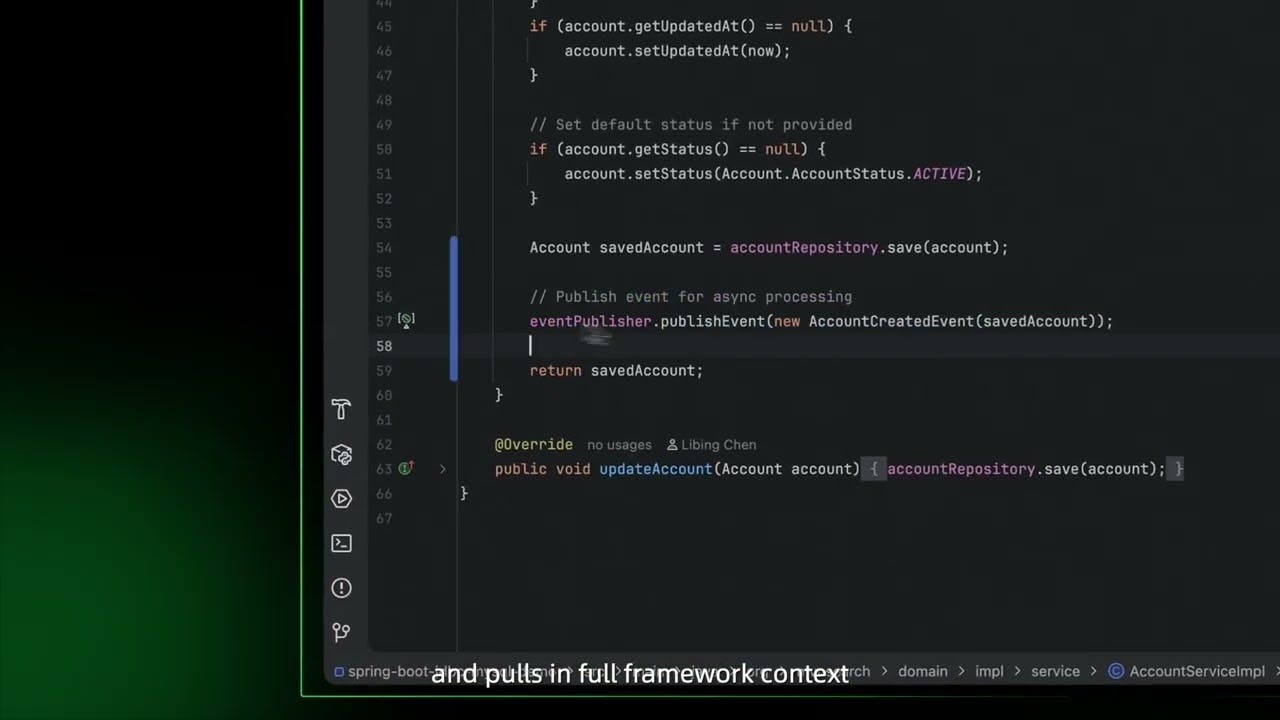Click 'AccountCreatedEvent' on line 57
This screenshot has height=720, width=1280.
coord(891,321)
